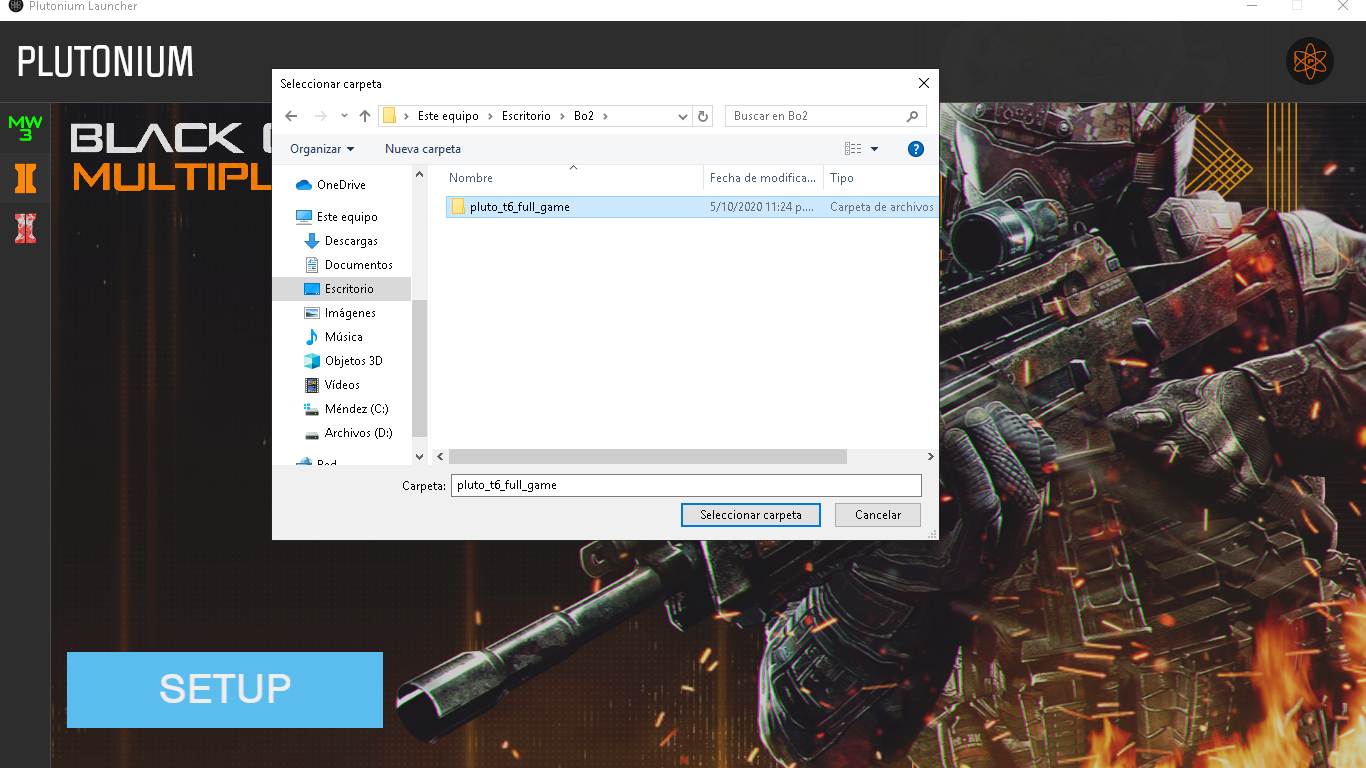Expand the address bar path dropdown
The image size is (1366, 768).
[x=683, y=116]
